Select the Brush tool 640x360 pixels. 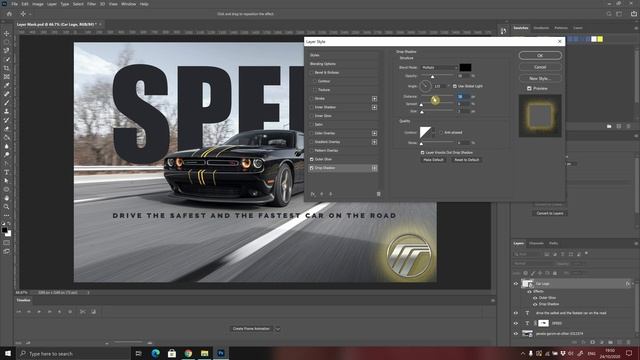click(7, 102)
